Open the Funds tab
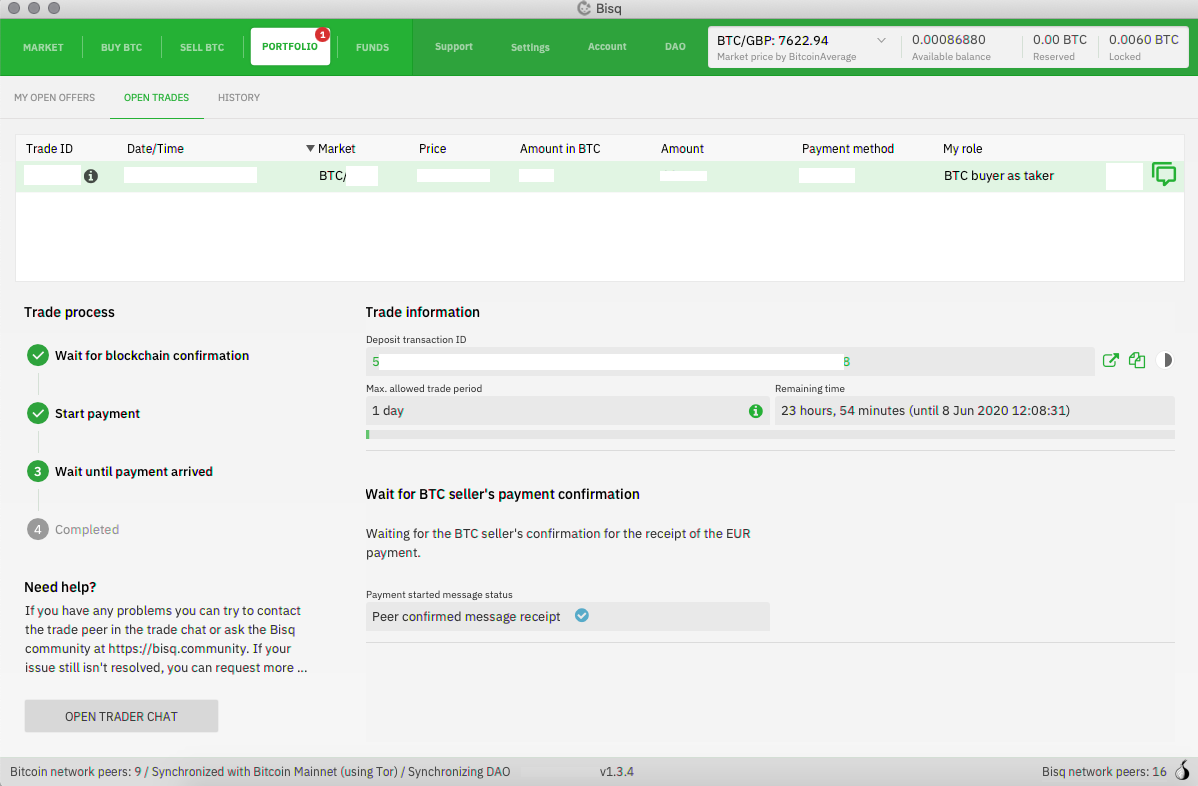 coord(373,47)
